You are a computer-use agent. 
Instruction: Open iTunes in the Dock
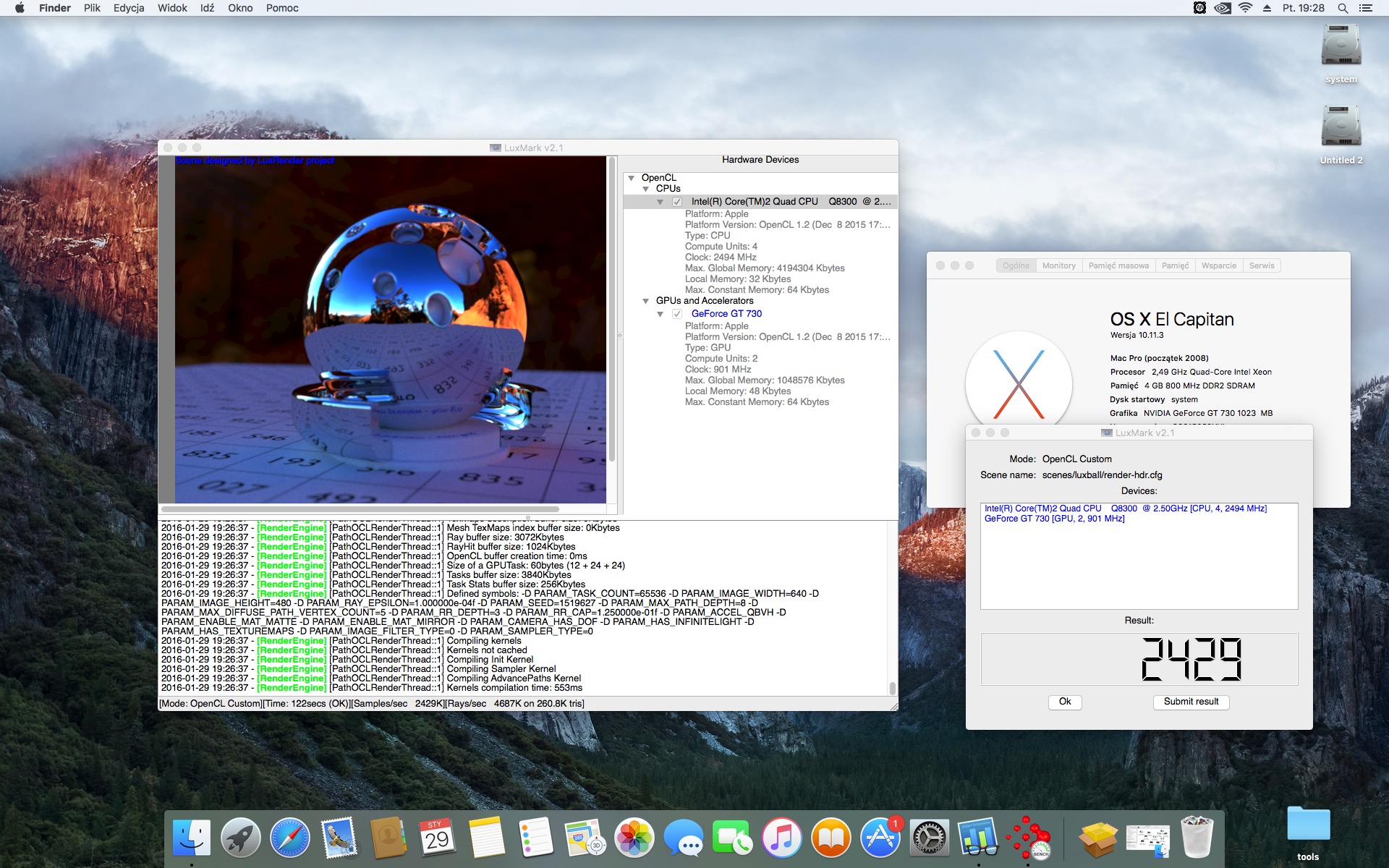pyautogui.click(x=782, y=838)
